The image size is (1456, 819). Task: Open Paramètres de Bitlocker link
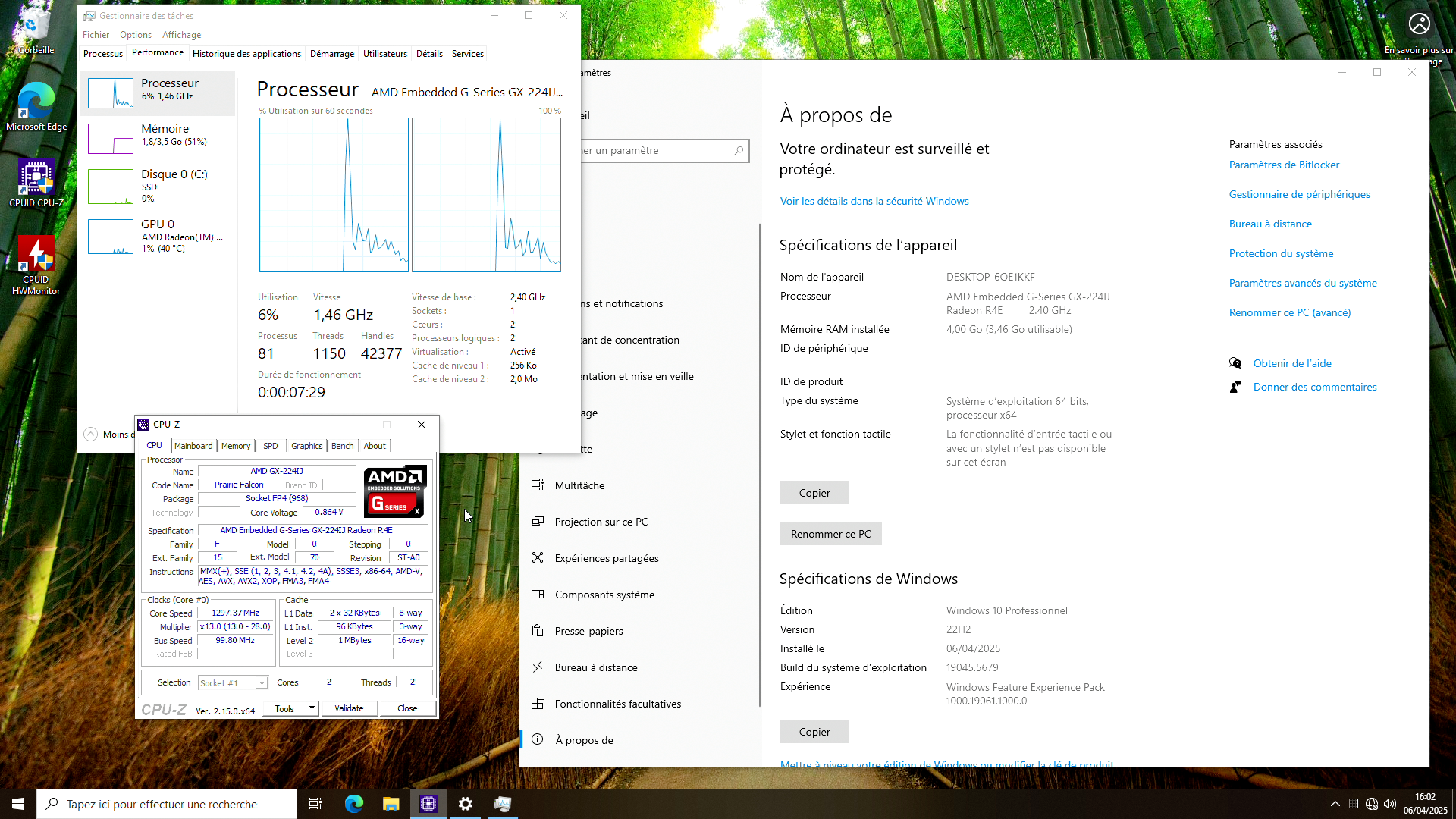[1284, 165]
